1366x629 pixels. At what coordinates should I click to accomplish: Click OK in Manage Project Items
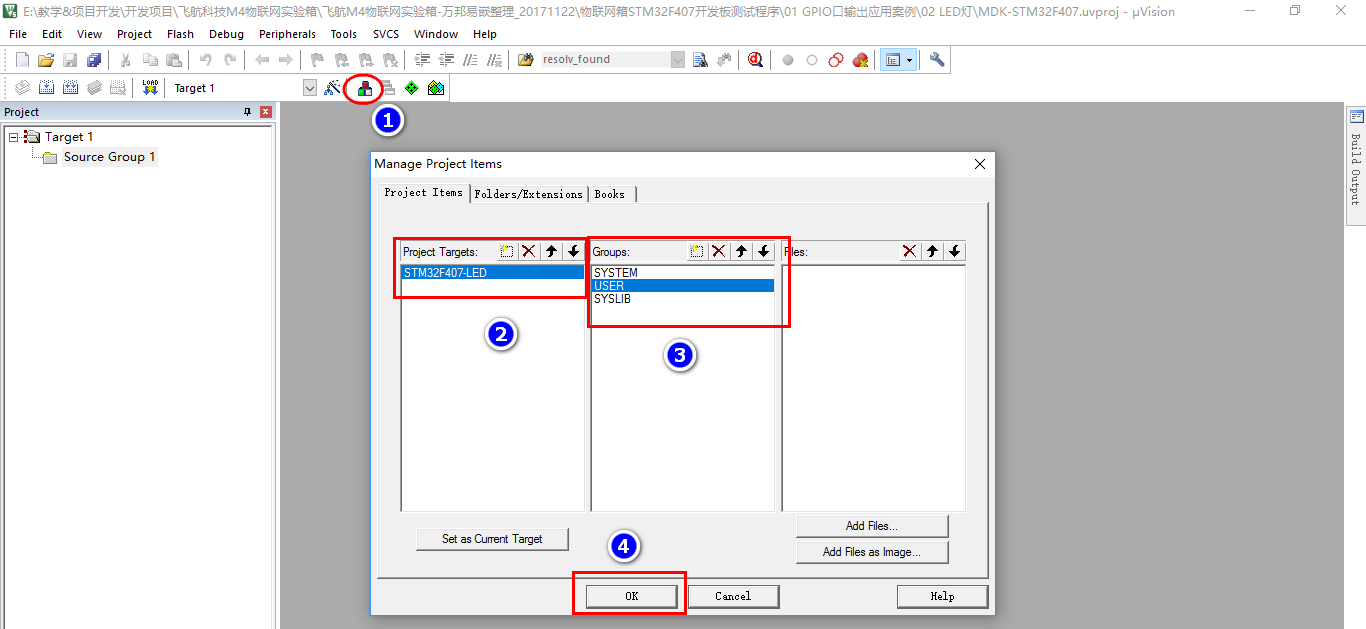pos(631,596)
